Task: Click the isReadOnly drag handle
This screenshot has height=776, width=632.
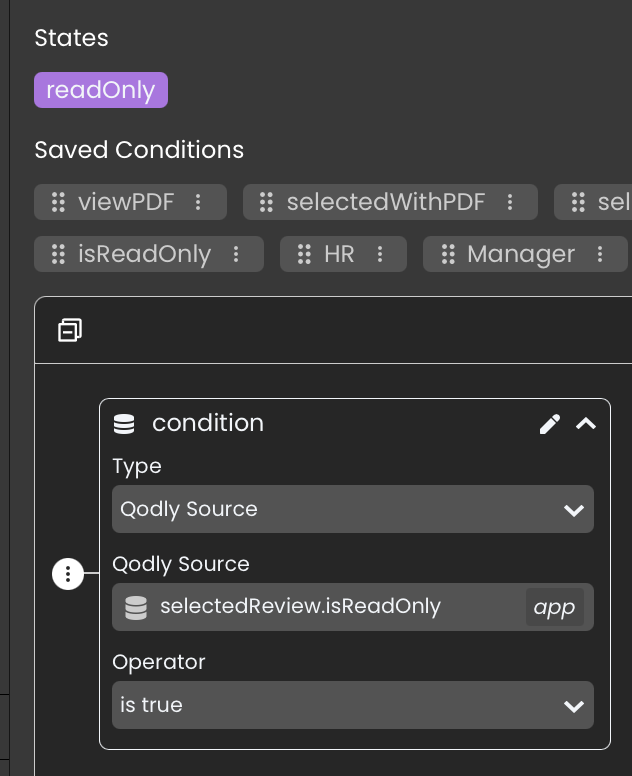Action: click(58, 254)
